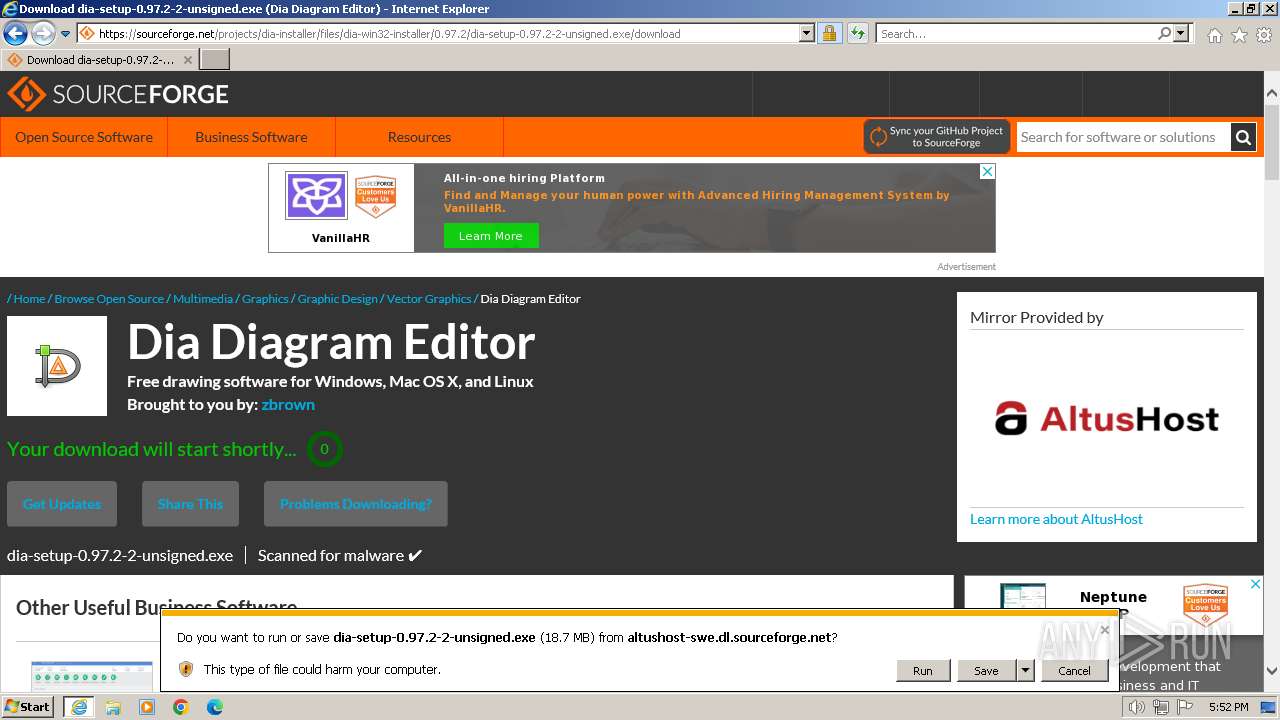Go back with the browser Back arrow
1280x720 pixels.
pyautogui.click(x=15, y=33)
